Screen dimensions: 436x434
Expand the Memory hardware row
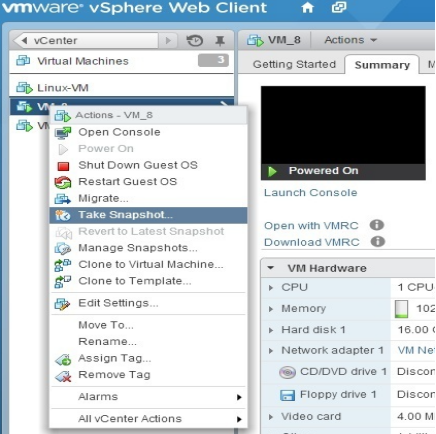click(271, 309)
